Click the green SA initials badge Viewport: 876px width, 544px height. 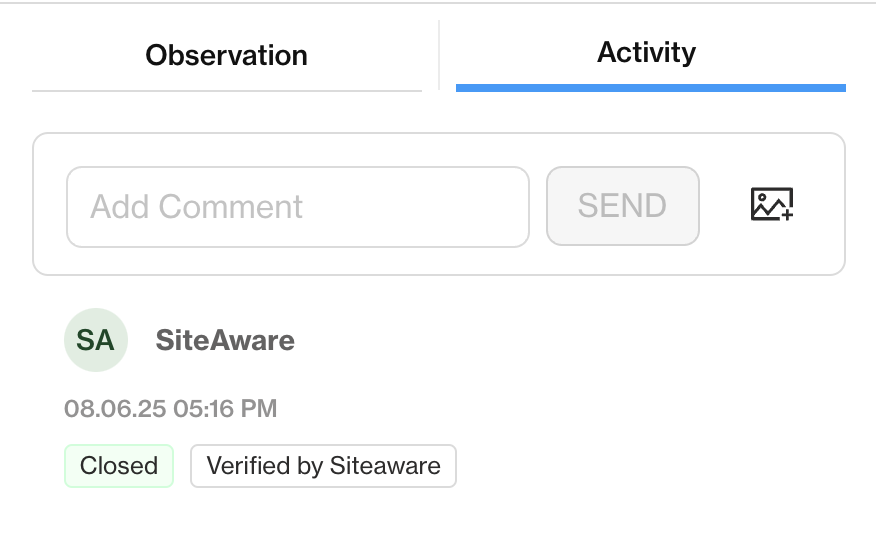point(96,340)
